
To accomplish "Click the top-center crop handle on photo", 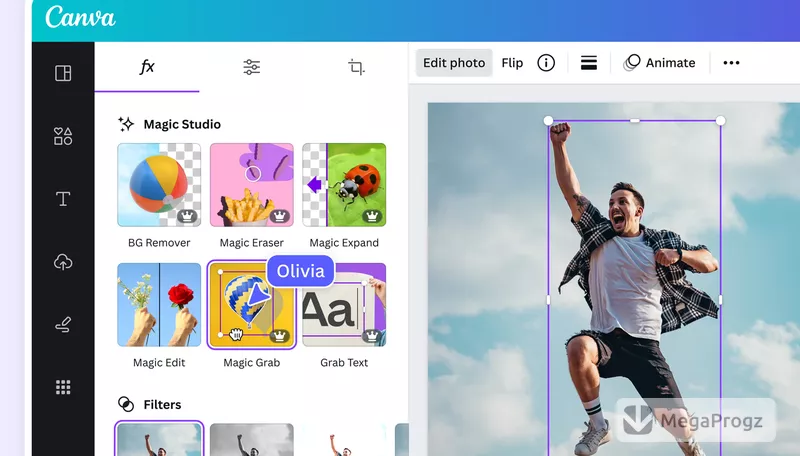I will point(635,120).
